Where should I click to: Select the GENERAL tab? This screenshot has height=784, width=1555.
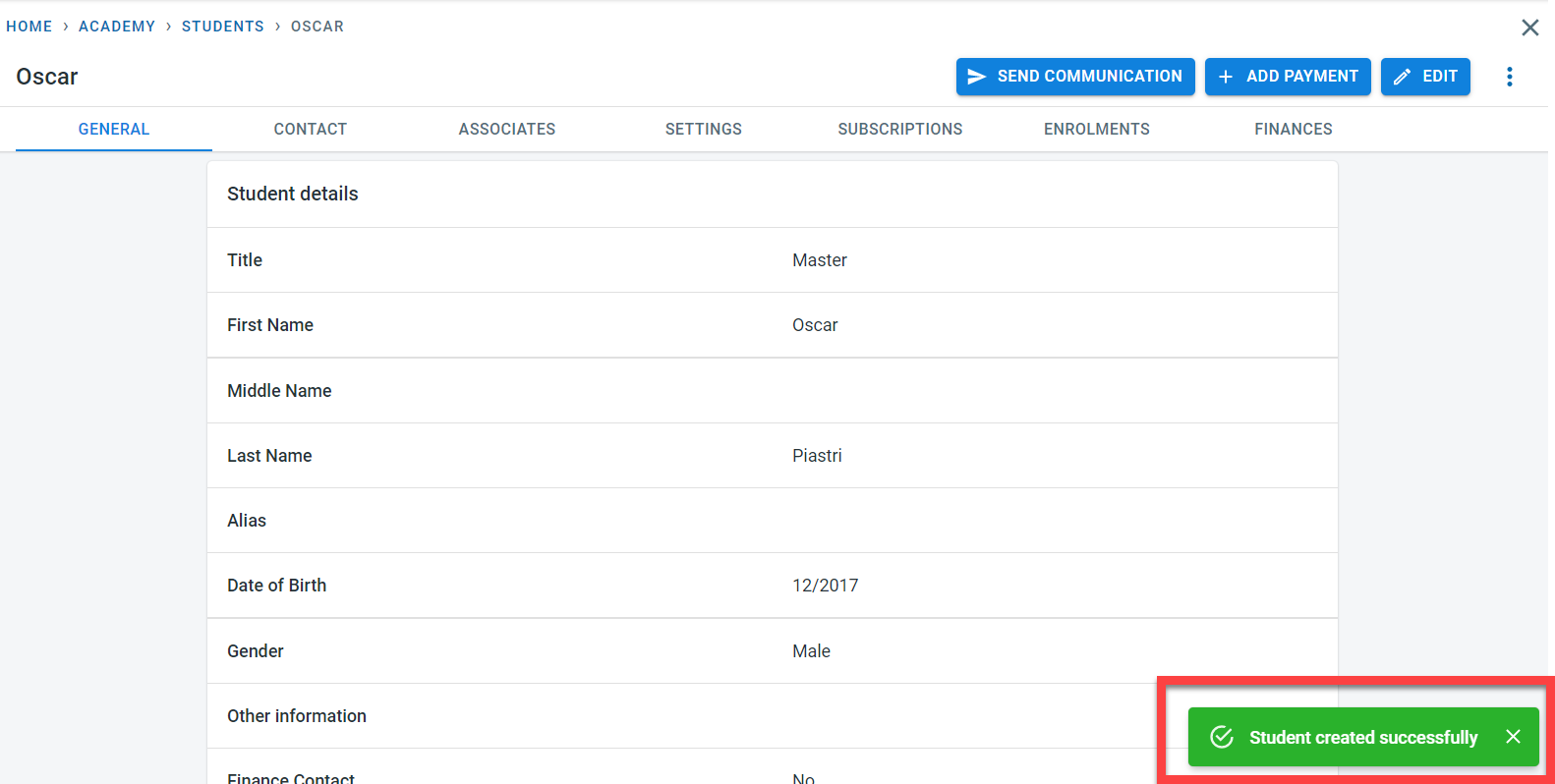point(114,129)
